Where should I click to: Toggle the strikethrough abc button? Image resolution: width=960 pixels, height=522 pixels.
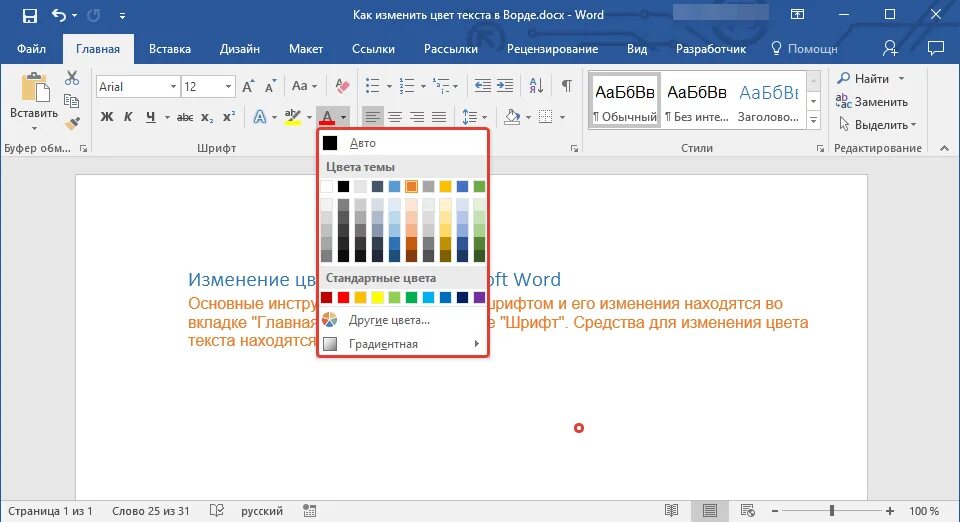click(185, 117)
